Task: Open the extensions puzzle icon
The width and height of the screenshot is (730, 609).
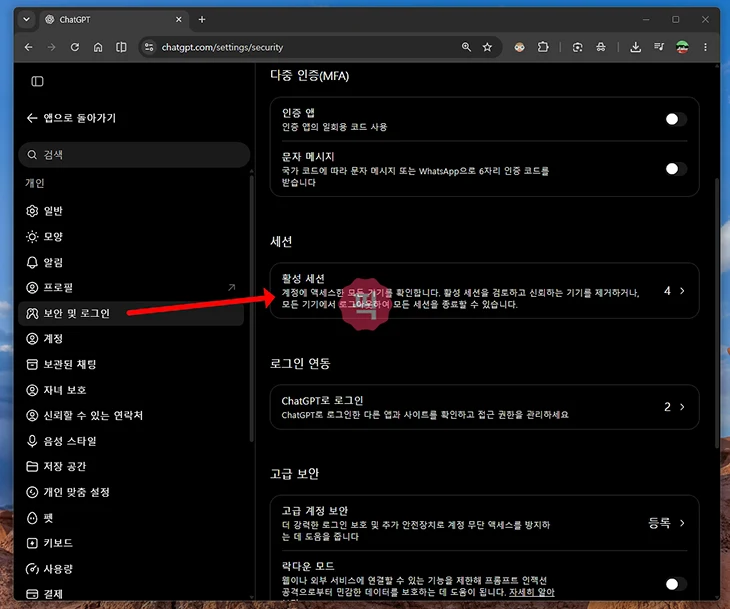Action: pyautogui.click(x=543, y=47)
